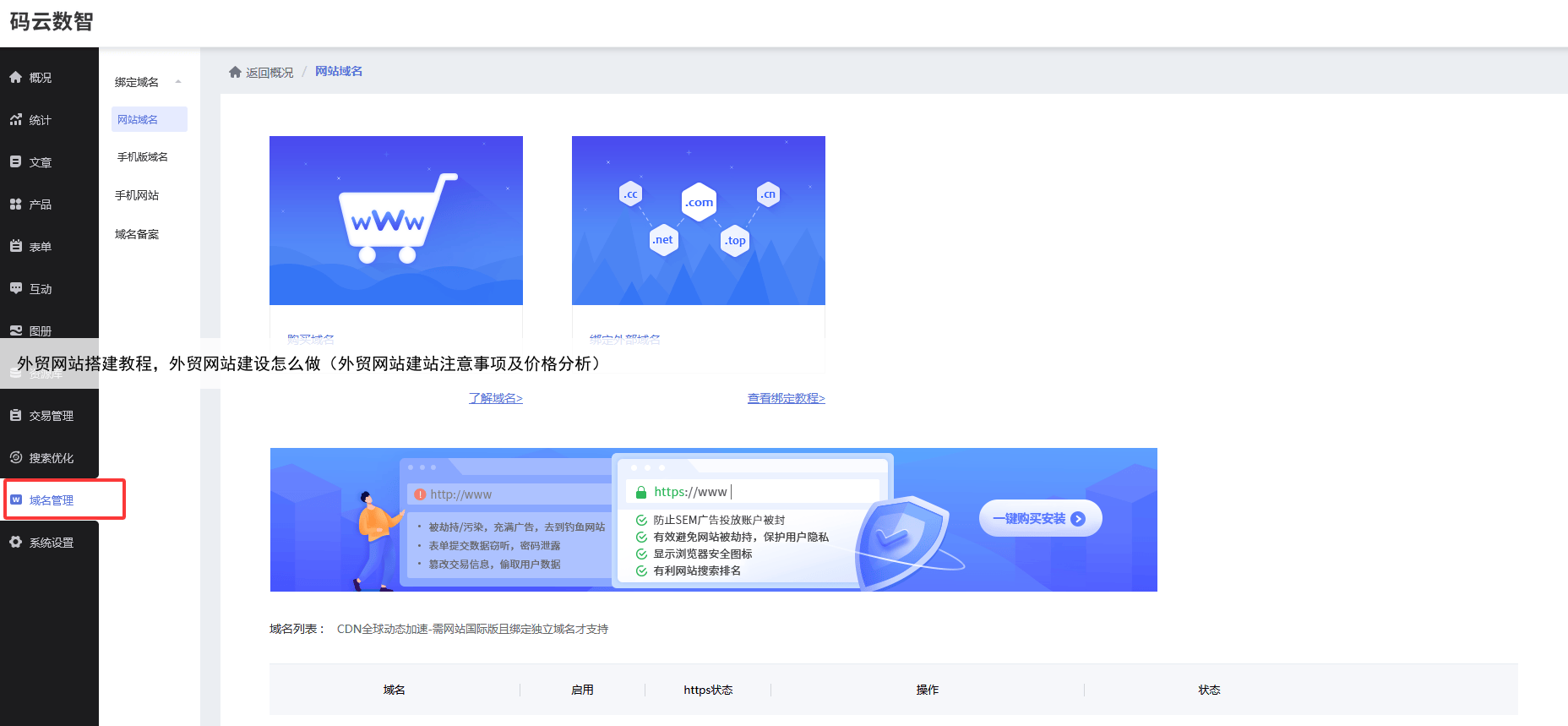
Task: Select 网站域名 in the submenu
Action: [138, 120]
